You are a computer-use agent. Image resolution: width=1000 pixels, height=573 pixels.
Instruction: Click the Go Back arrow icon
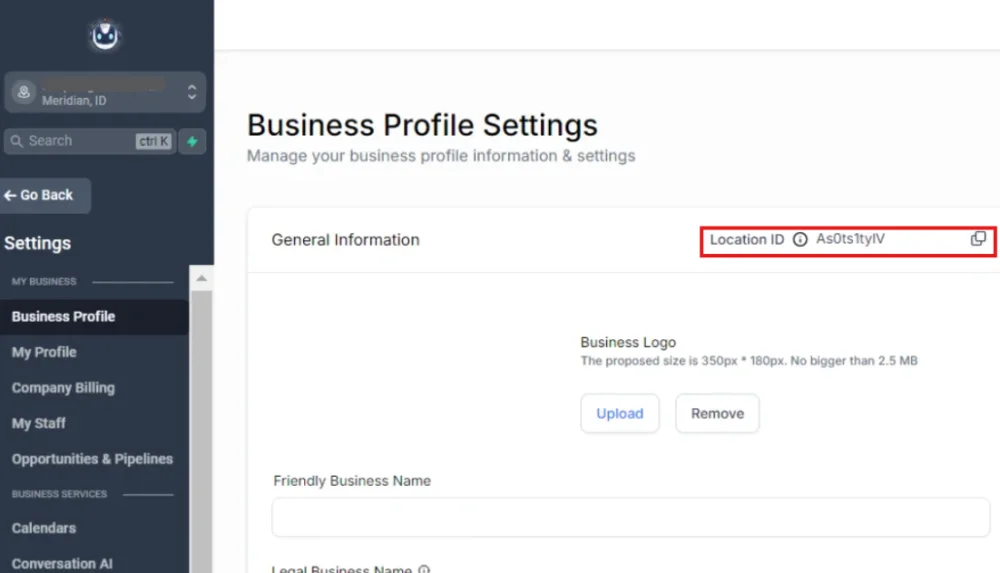[10, 195]
